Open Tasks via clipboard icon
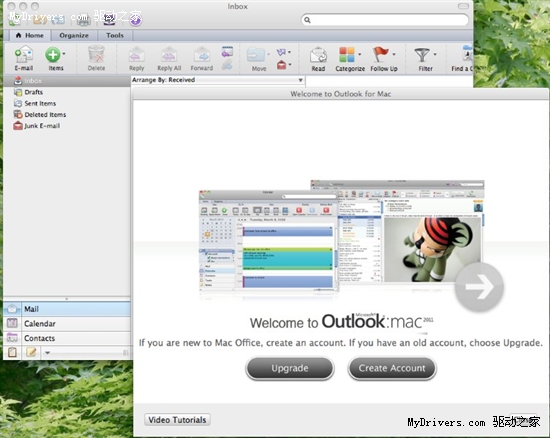The height and width of the screenshot is (438, 550). tap(12, 352)
